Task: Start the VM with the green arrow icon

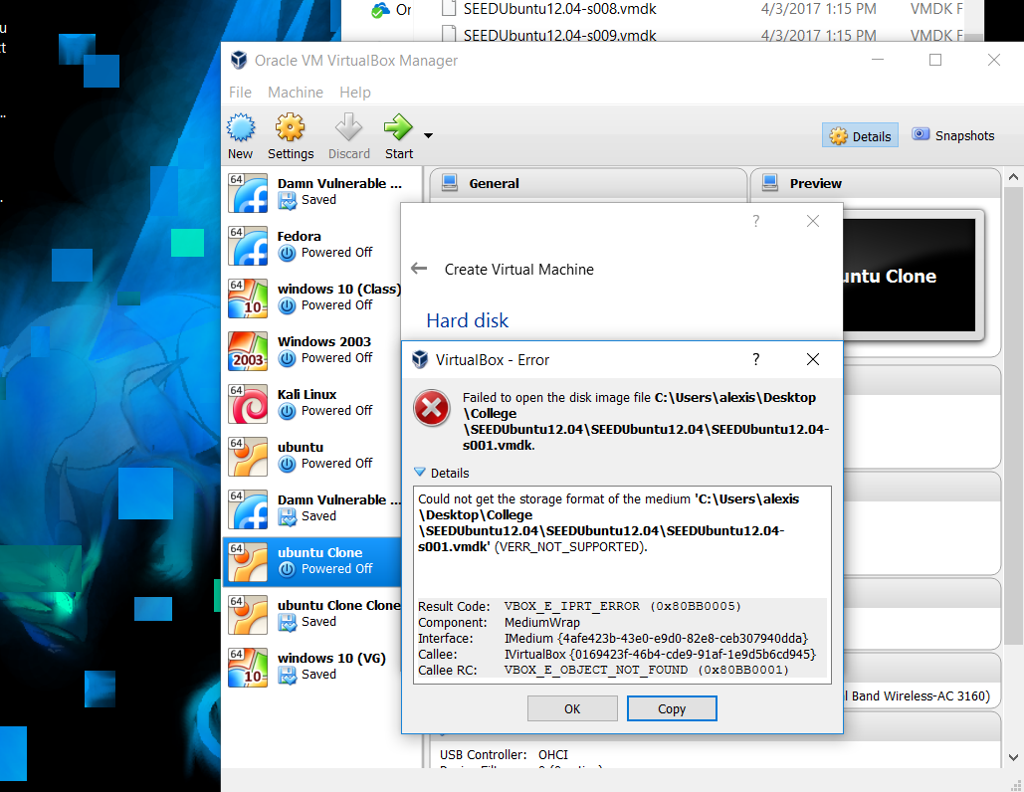Action: [398, 127]
